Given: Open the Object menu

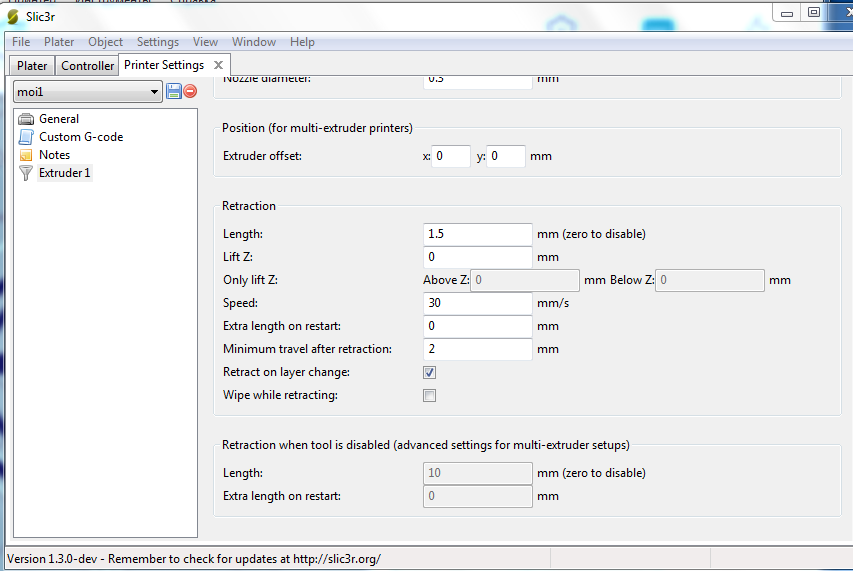Looking at the screenshot, I should [106, 42].
